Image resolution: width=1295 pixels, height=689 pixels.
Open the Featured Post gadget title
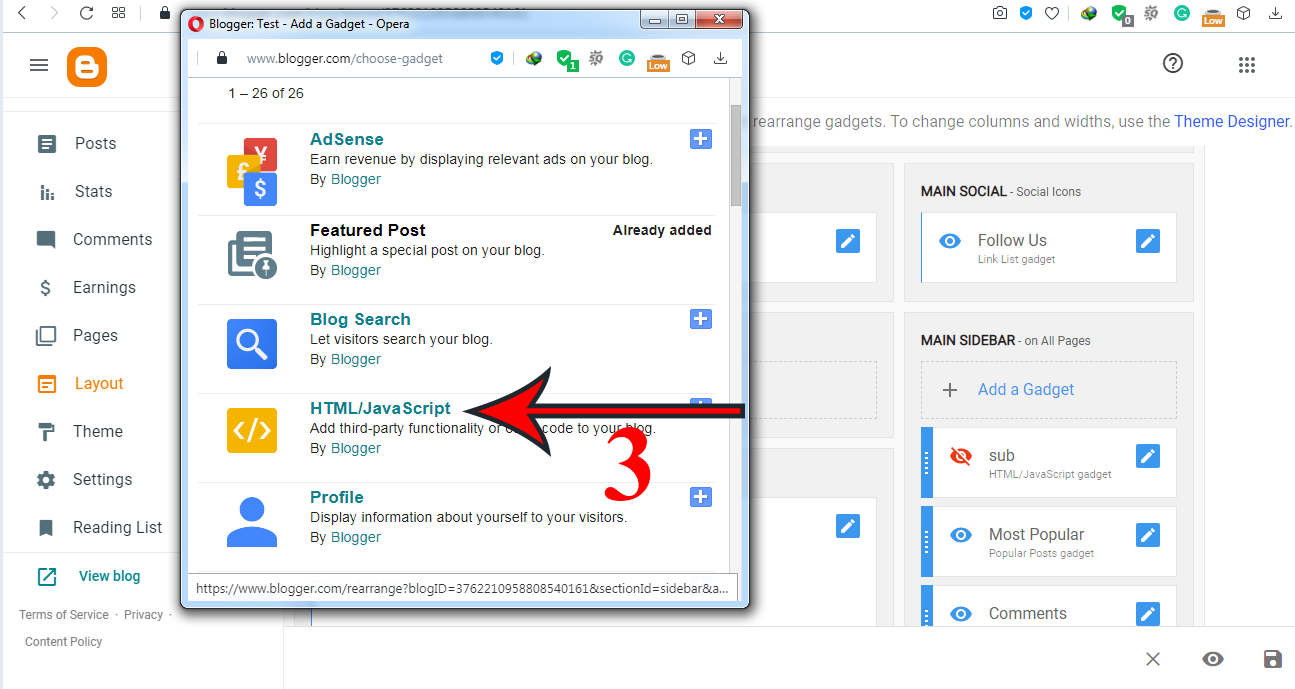click(x=367, y=230)
